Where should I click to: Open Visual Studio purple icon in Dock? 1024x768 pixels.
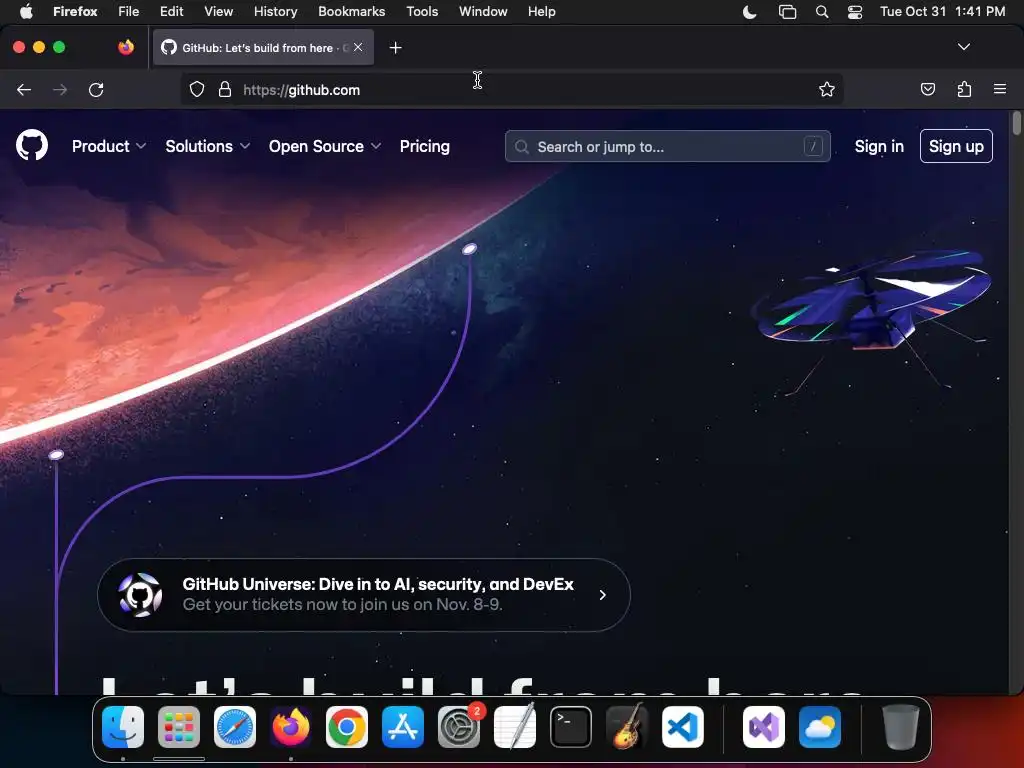(x=764, y=727)
